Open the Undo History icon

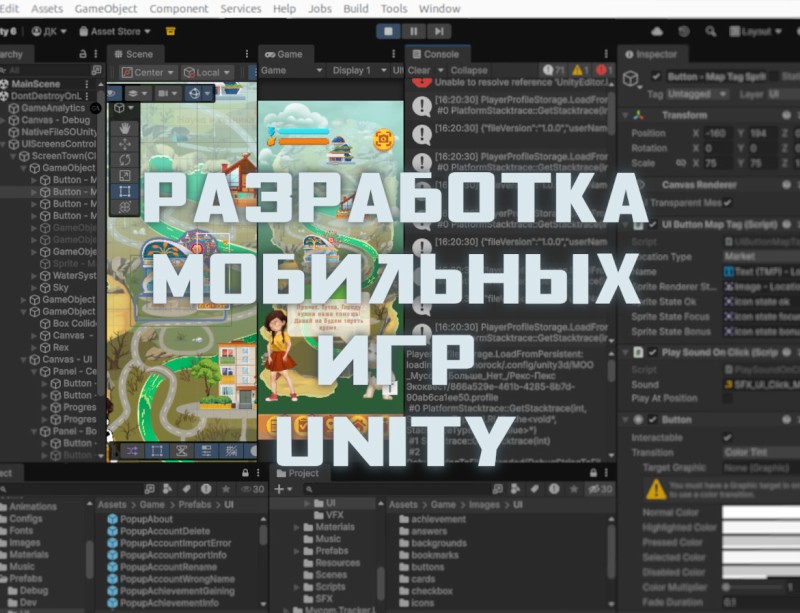[684, 32]
